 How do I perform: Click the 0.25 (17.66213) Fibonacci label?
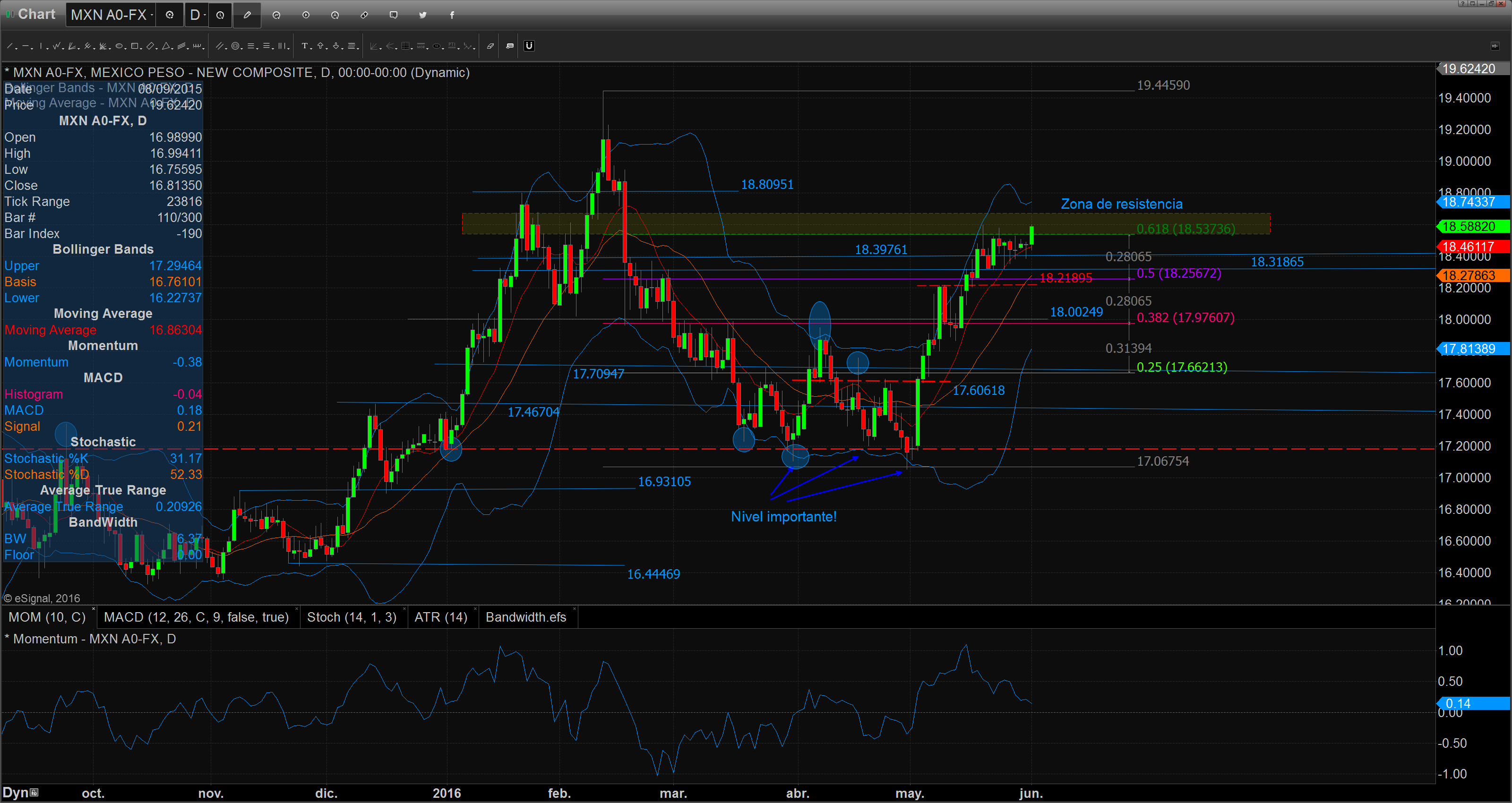click(x=1182, y=367)
